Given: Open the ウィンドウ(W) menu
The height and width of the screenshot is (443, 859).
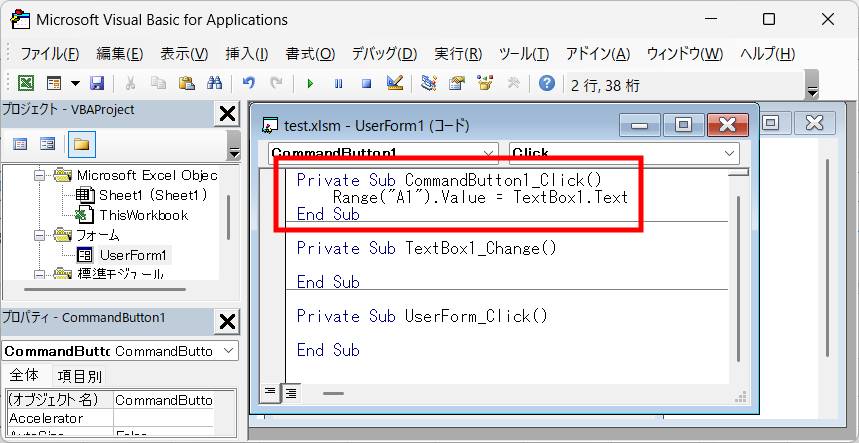Looking at the screenshot, I should click(685, 54).
